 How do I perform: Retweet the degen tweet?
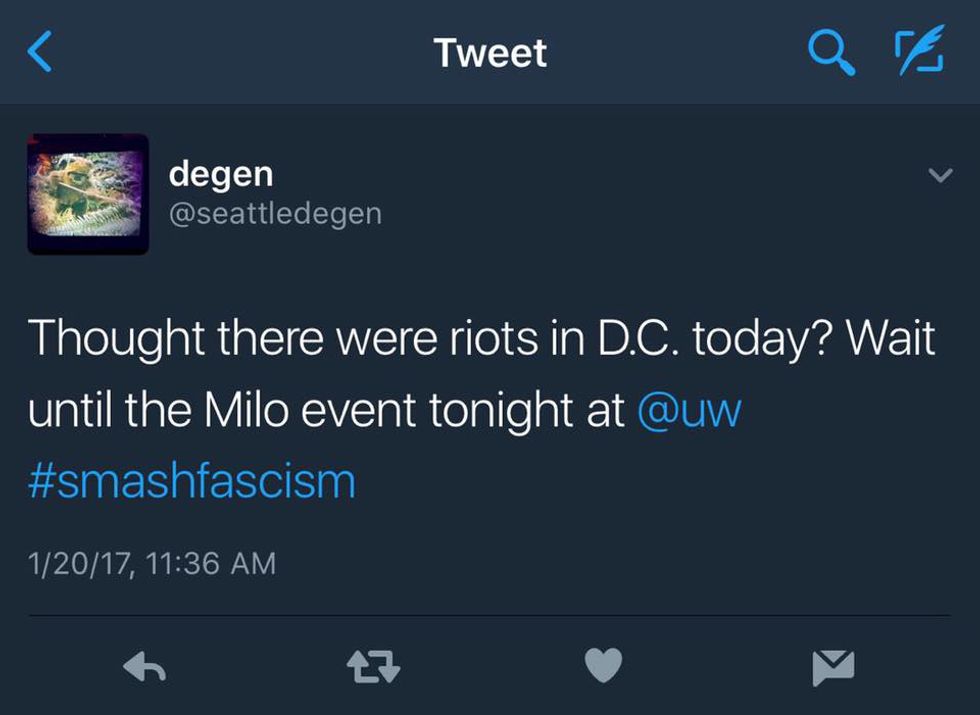371,666
